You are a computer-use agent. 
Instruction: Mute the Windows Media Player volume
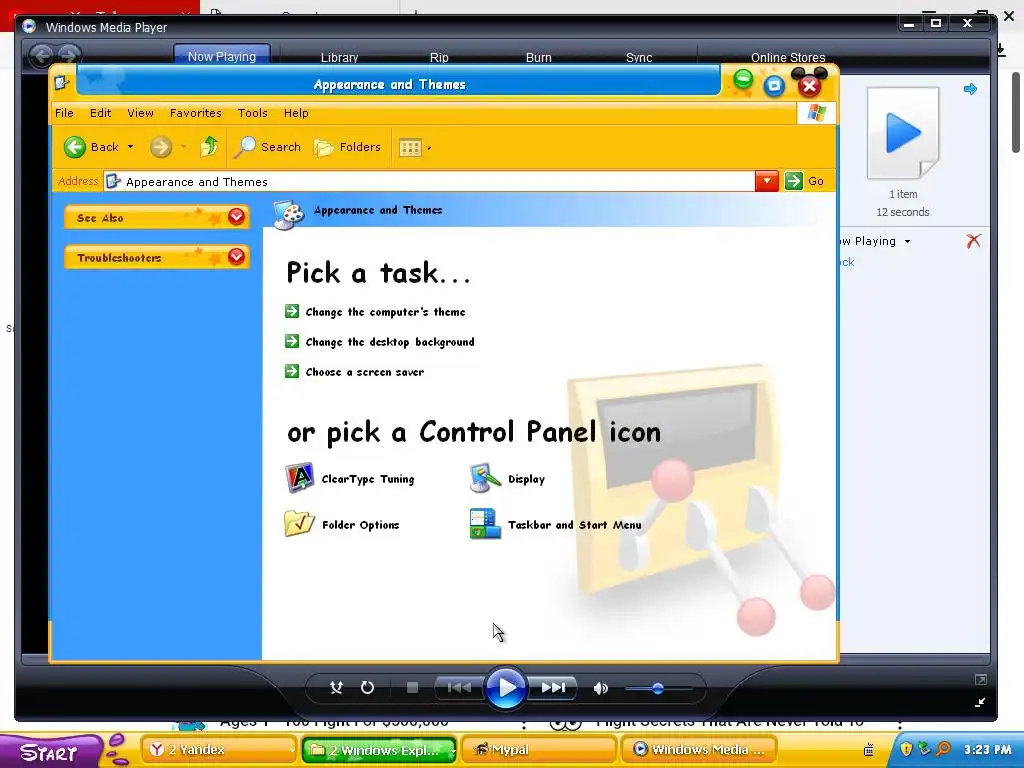click(600, 688)
